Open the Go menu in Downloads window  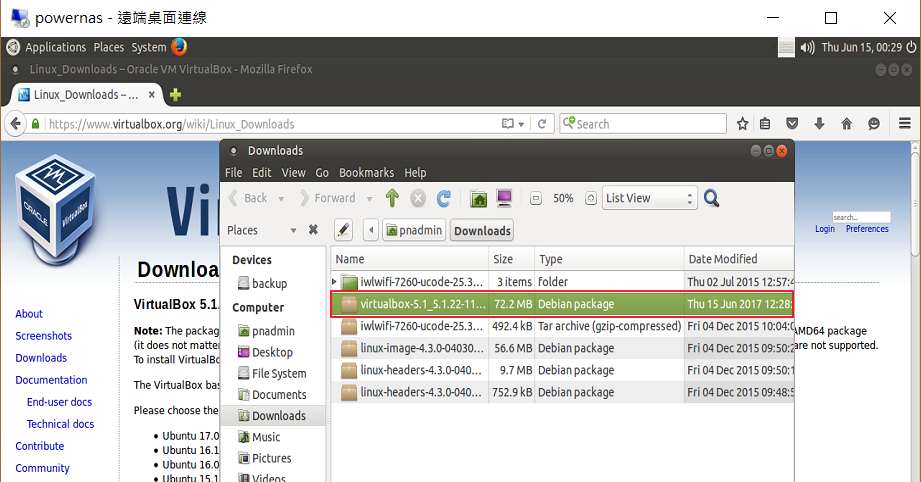pyautogui.click(x=322, y=173)
